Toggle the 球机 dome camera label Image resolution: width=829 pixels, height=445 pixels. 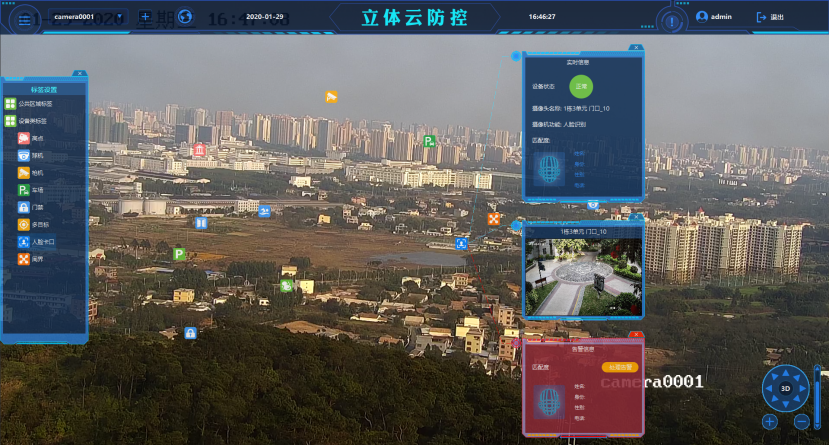coord(31,156)
